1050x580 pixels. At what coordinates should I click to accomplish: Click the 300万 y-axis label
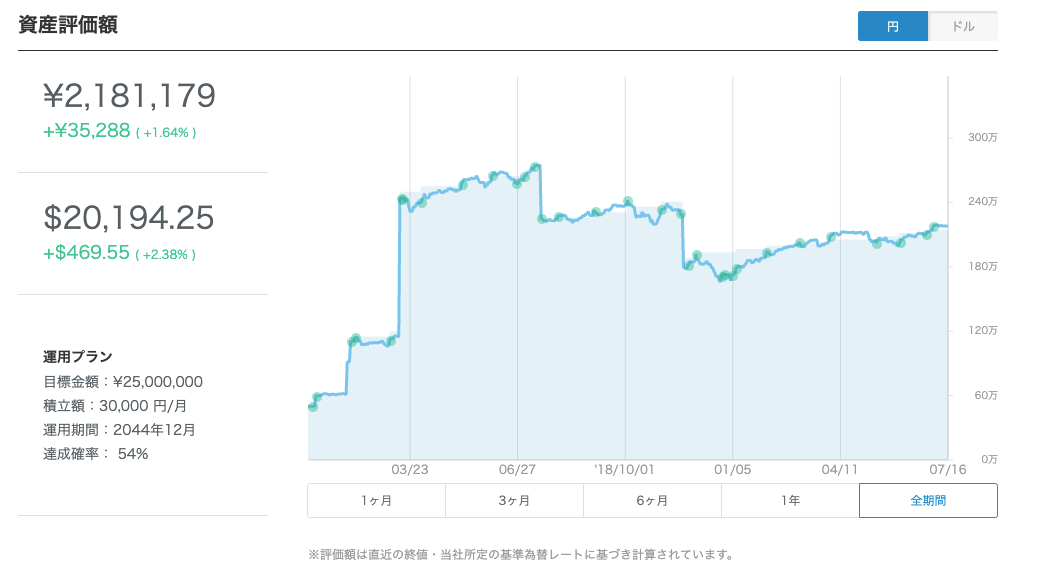click(984, 138)
